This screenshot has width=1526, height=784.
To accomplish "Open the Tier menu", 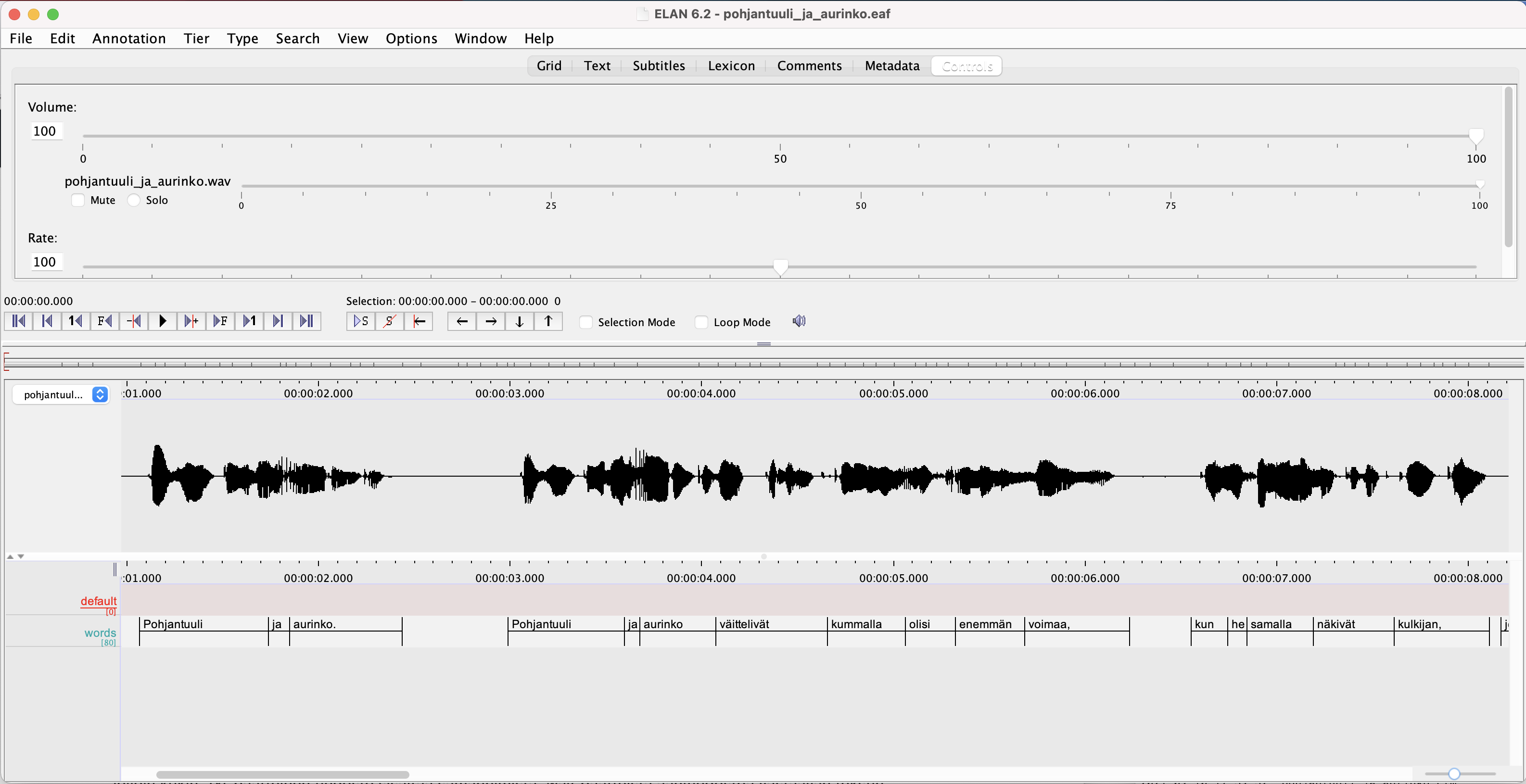I will click(x=196, y=38).
